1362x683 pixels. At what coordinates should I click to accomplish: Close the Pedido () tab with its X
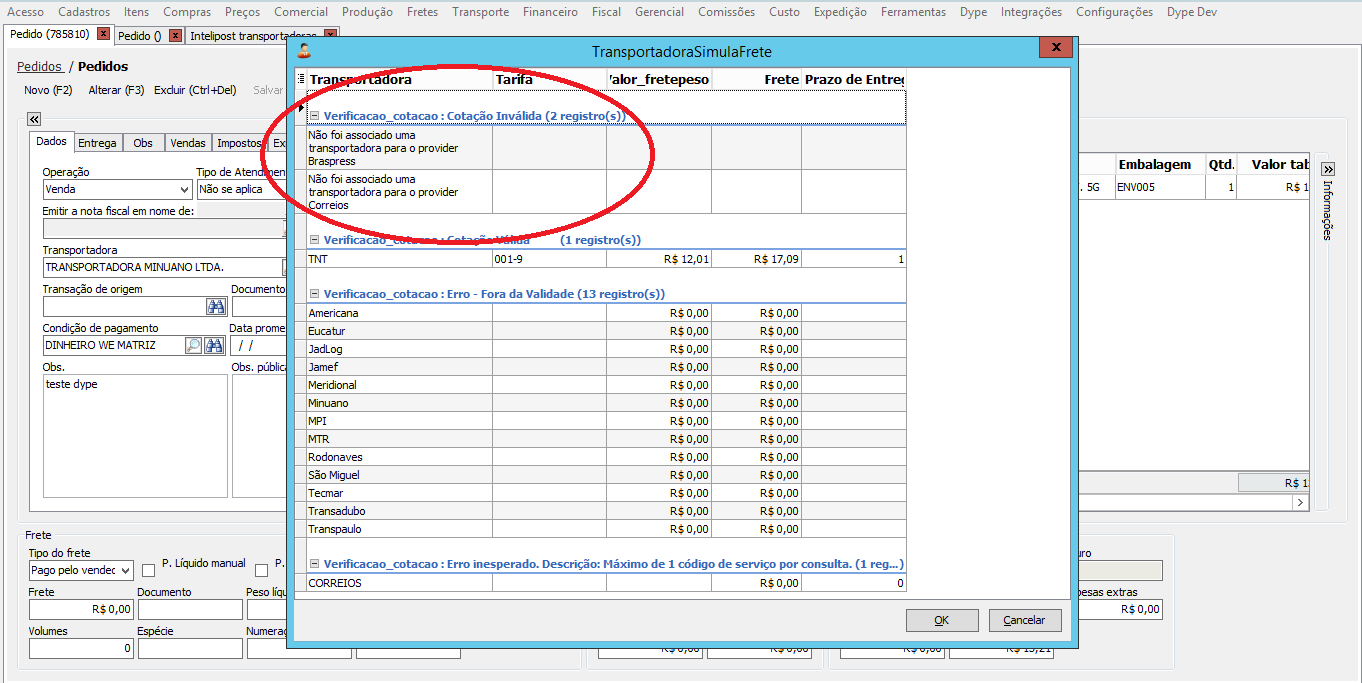click(x=176, y=35)
